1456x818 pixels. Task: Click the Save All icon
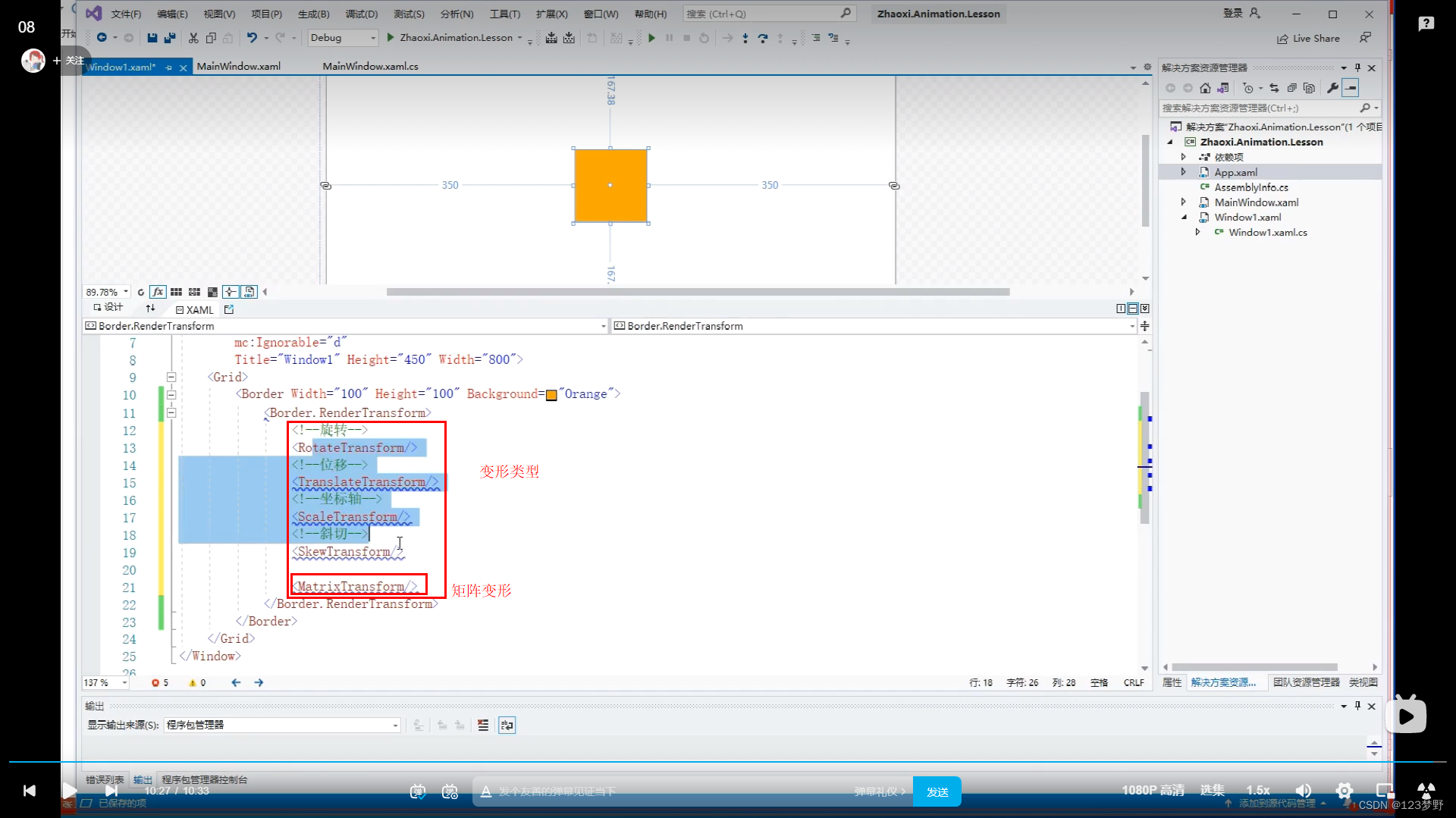[x=170, y=38]
